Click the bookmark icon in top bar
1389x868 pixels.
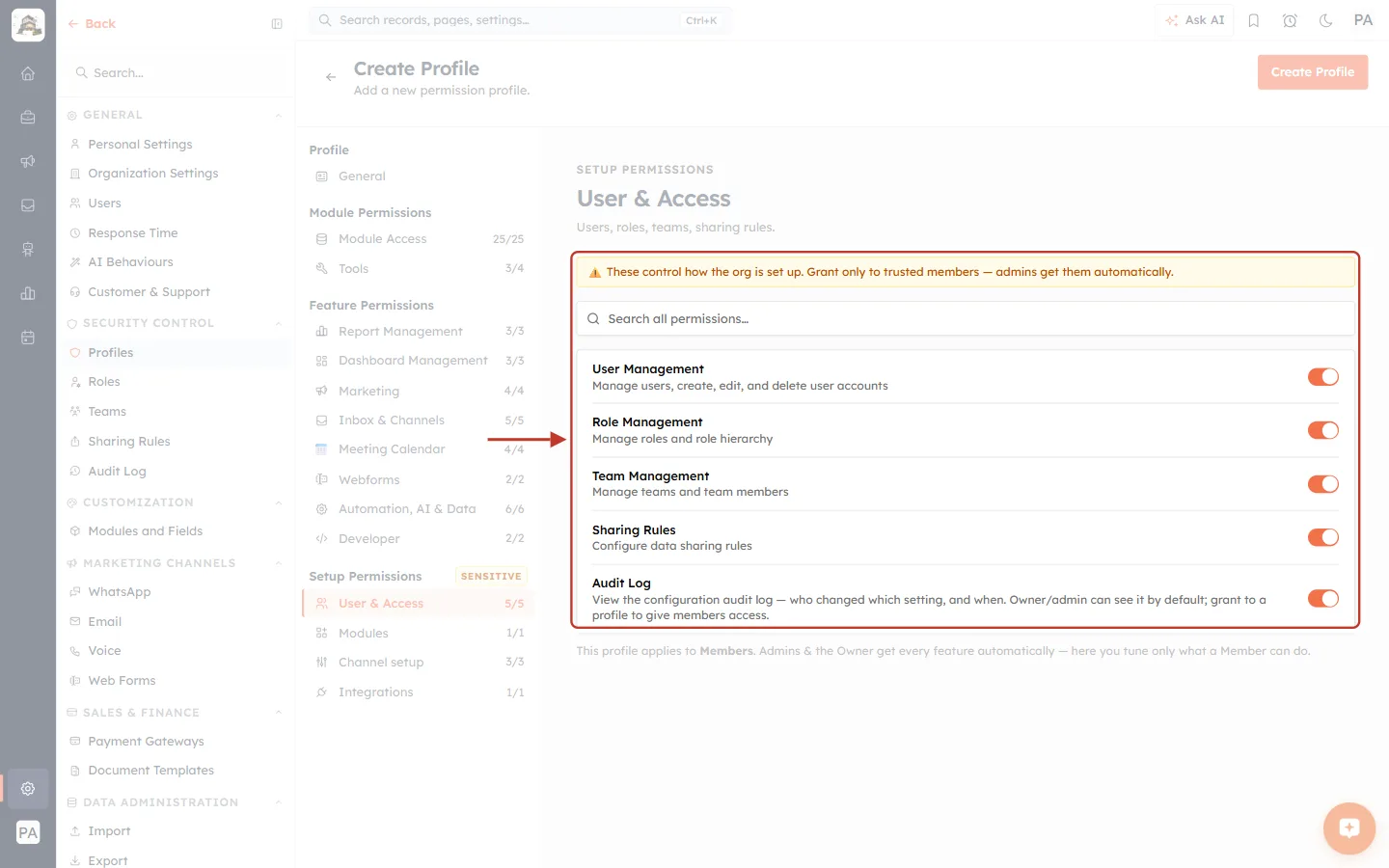coord(1254,20)
